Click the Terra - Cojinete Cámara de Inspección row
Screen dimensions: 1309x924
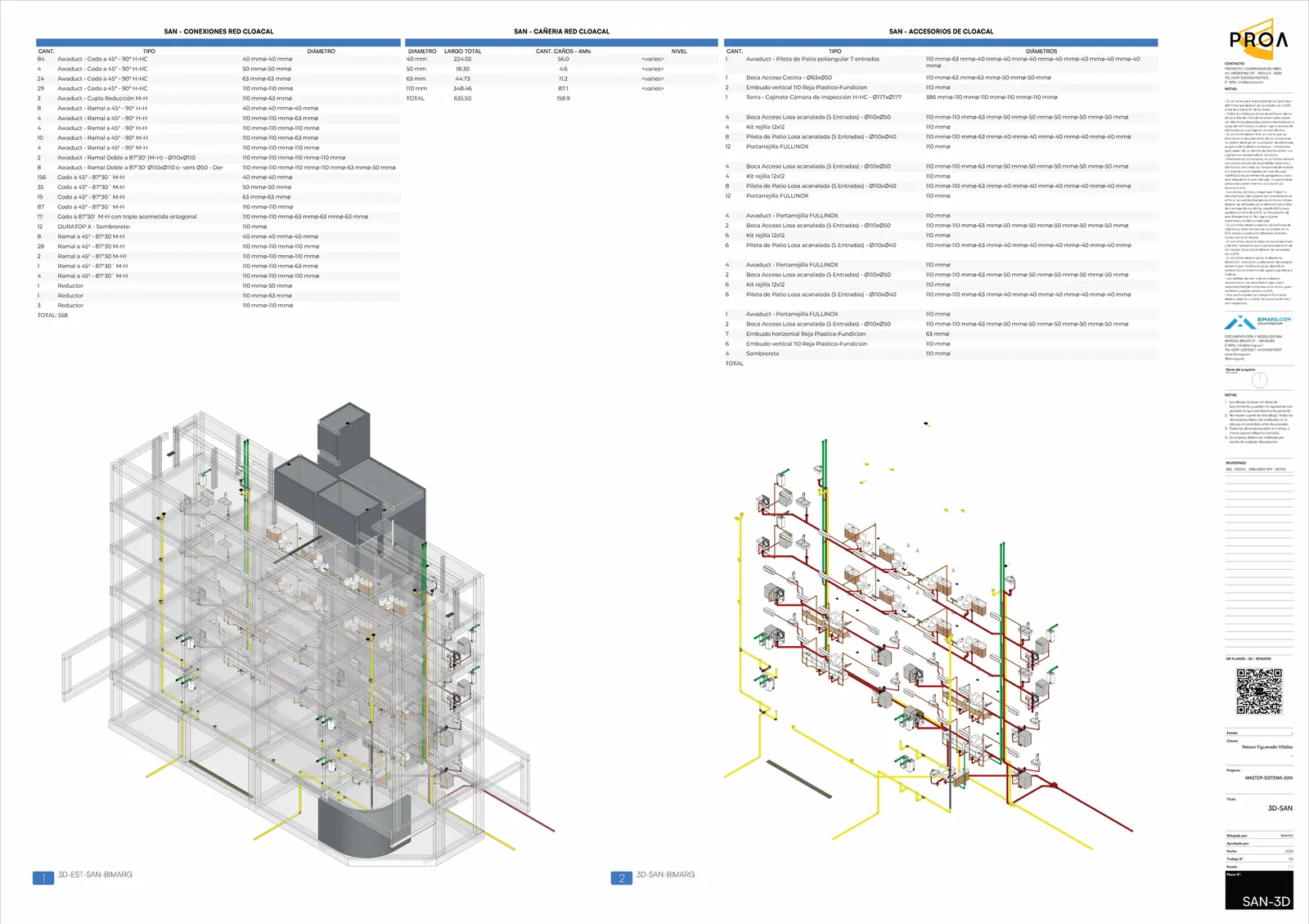tap(941, 97)
